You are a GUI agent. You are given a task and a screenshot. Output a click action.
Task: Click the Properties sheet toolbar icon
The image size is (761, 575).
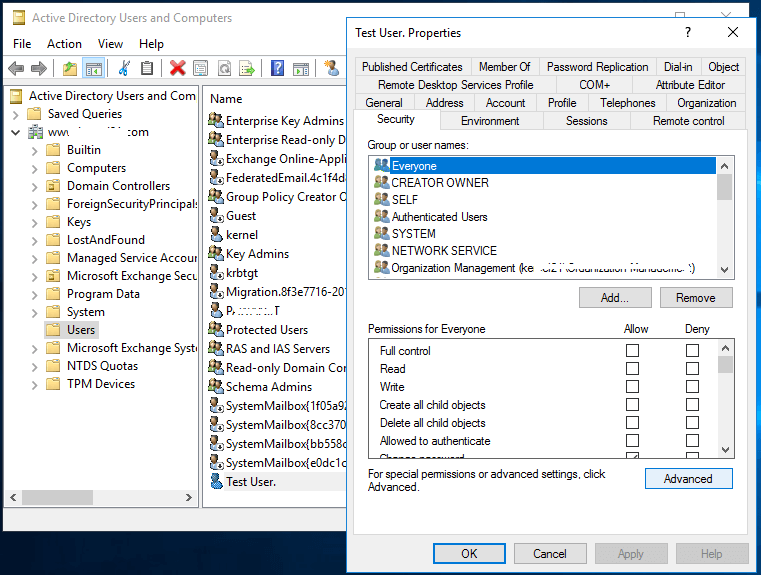click(x=200, y=68)
